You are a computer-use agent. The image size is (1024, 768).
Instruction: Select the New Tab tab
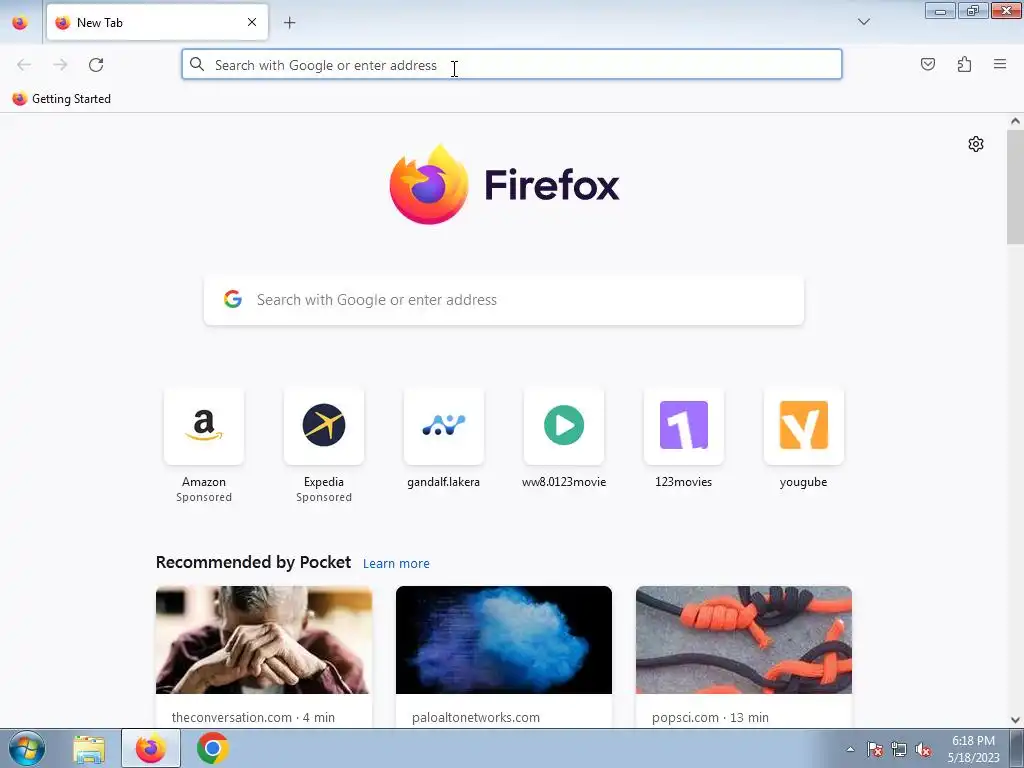pos(157,22)
